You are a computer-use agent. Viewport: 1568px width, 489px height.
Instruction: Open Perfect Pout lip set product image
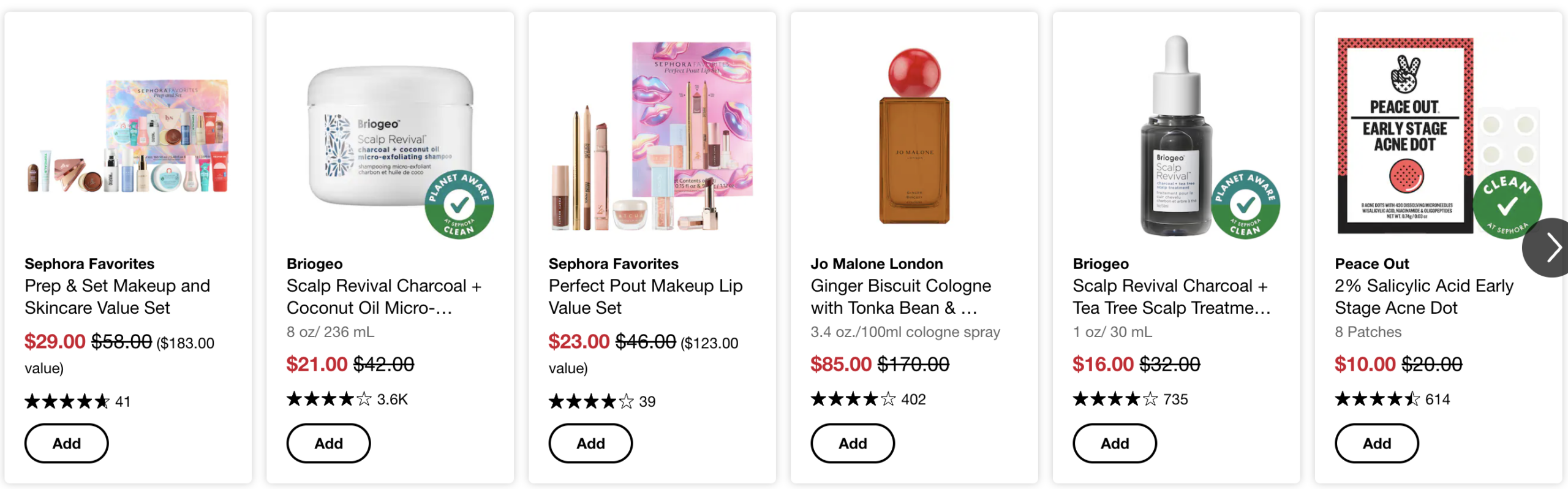tap(652, 136)
